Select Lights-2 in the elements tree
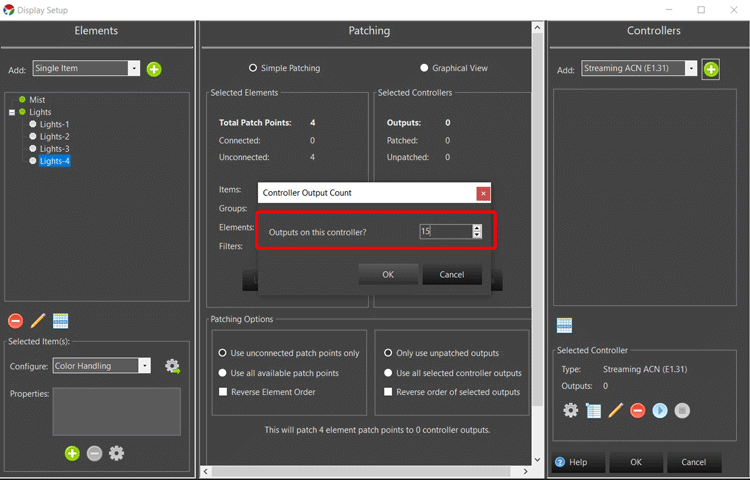 point(55,137)
